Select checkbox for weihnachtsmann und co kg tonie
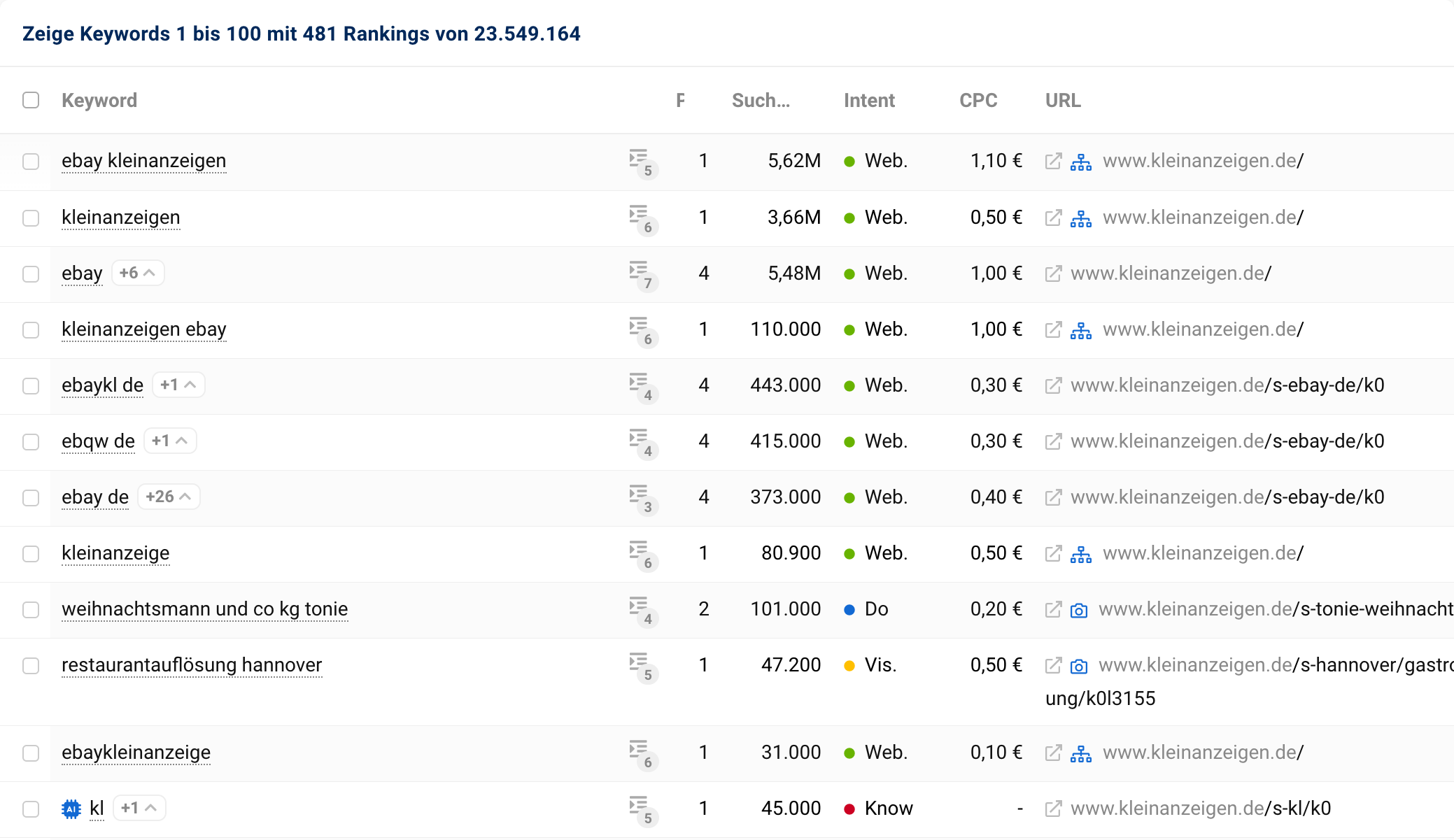This screenshot has width=1454, height=840. [x=31, y=609]
